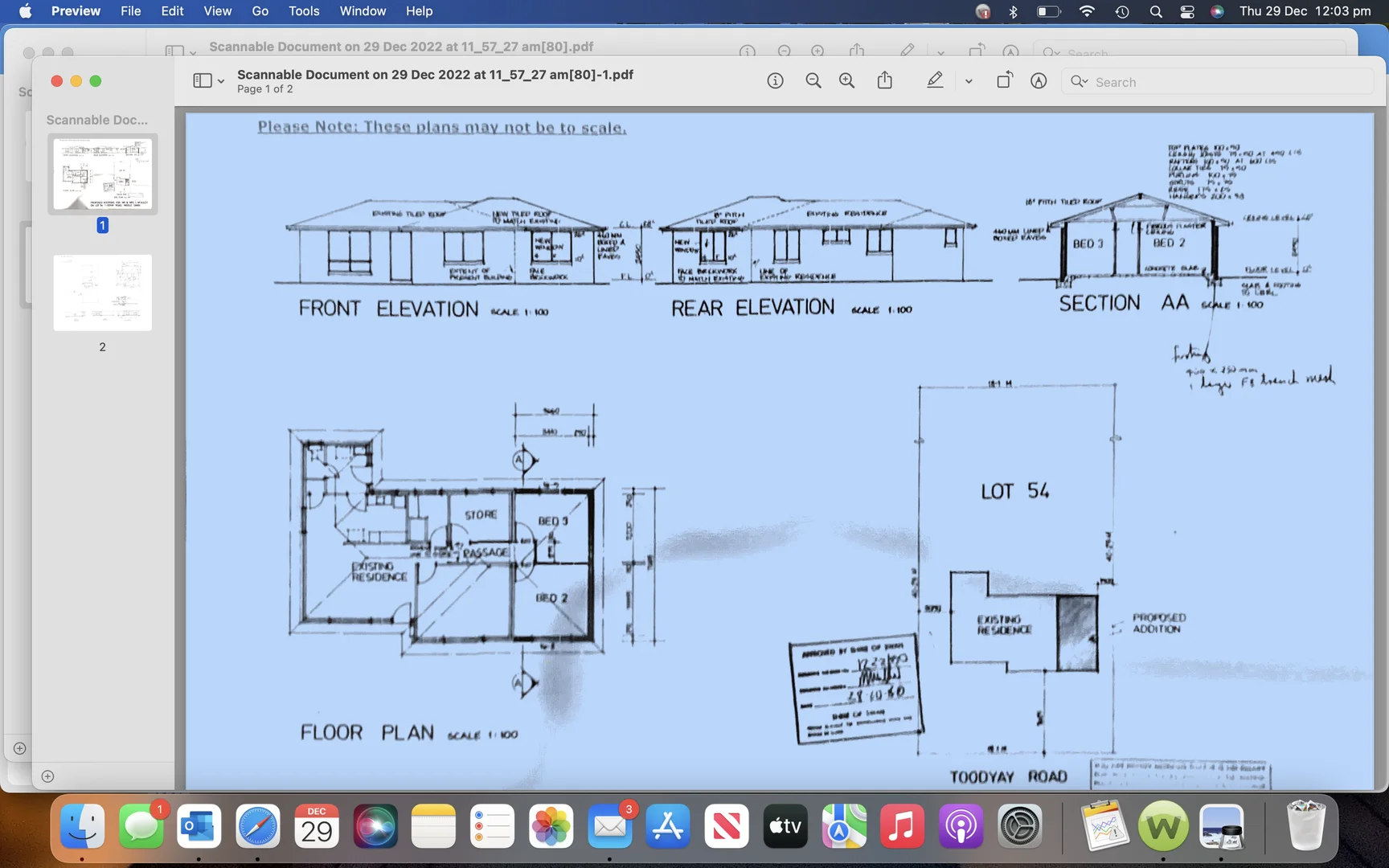Zoom in using the magnifier plus icon

846,81
